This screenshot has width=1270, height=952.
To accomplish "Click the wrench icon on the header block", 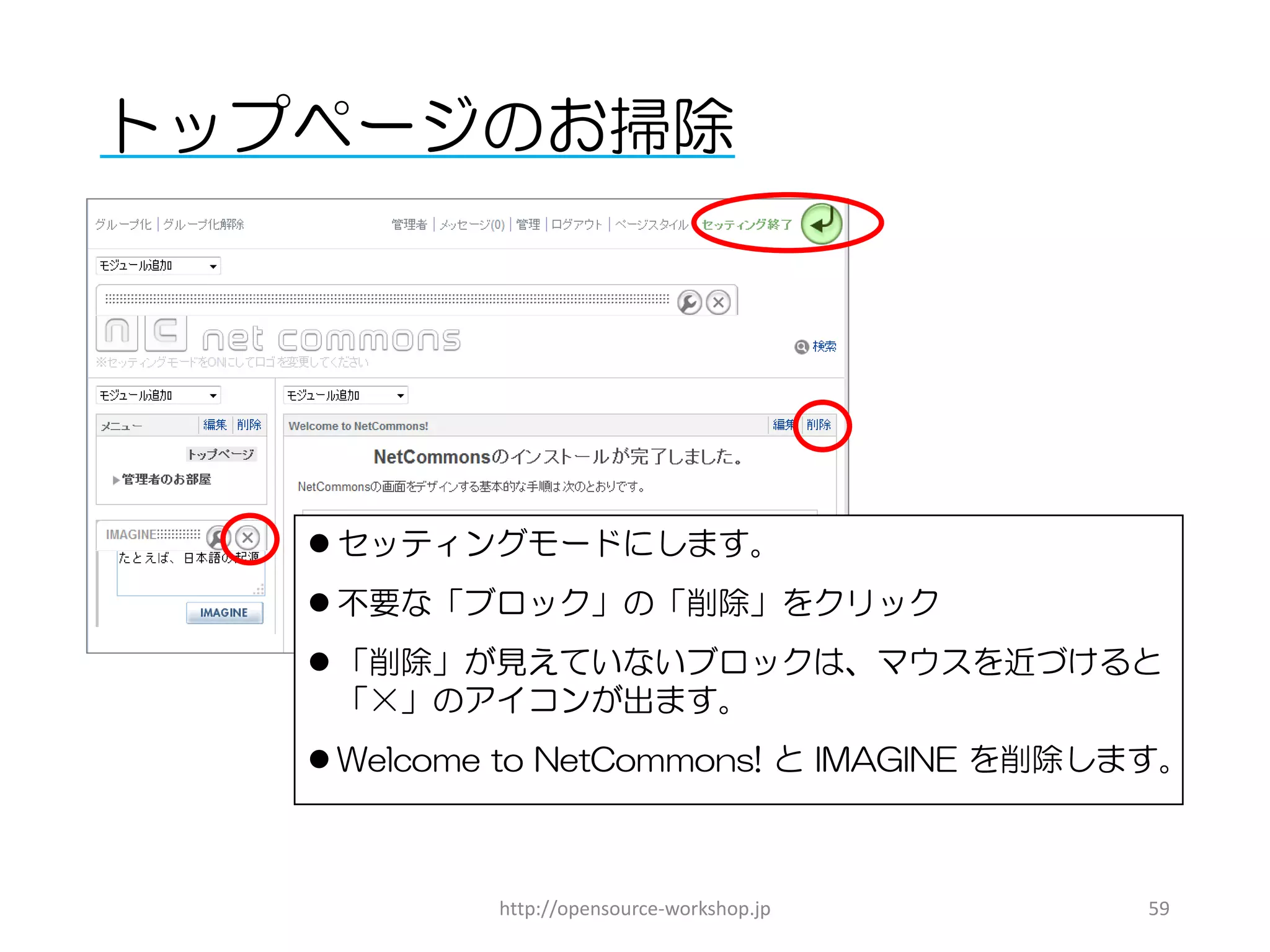I will tap(689, 302).
